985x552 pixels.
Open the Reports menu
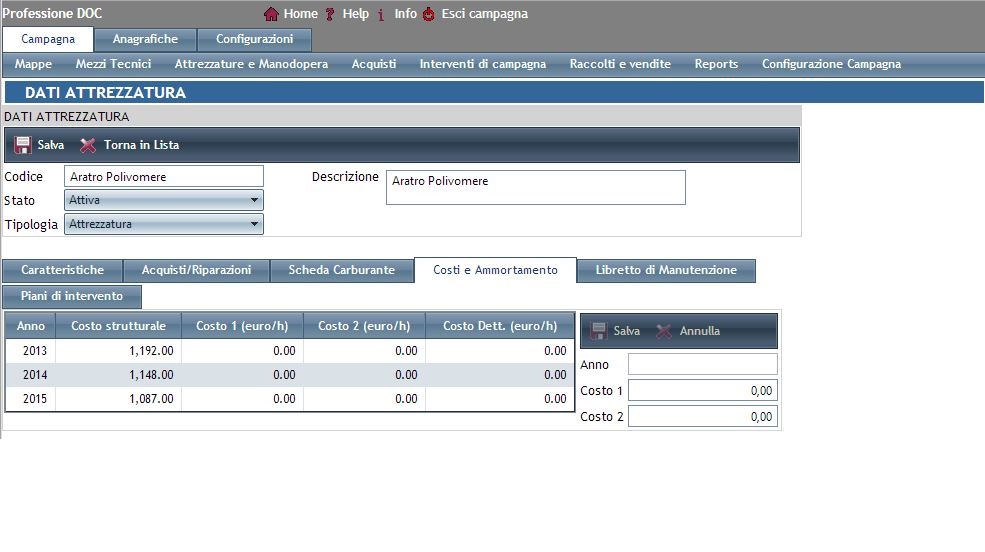(716, 64)
